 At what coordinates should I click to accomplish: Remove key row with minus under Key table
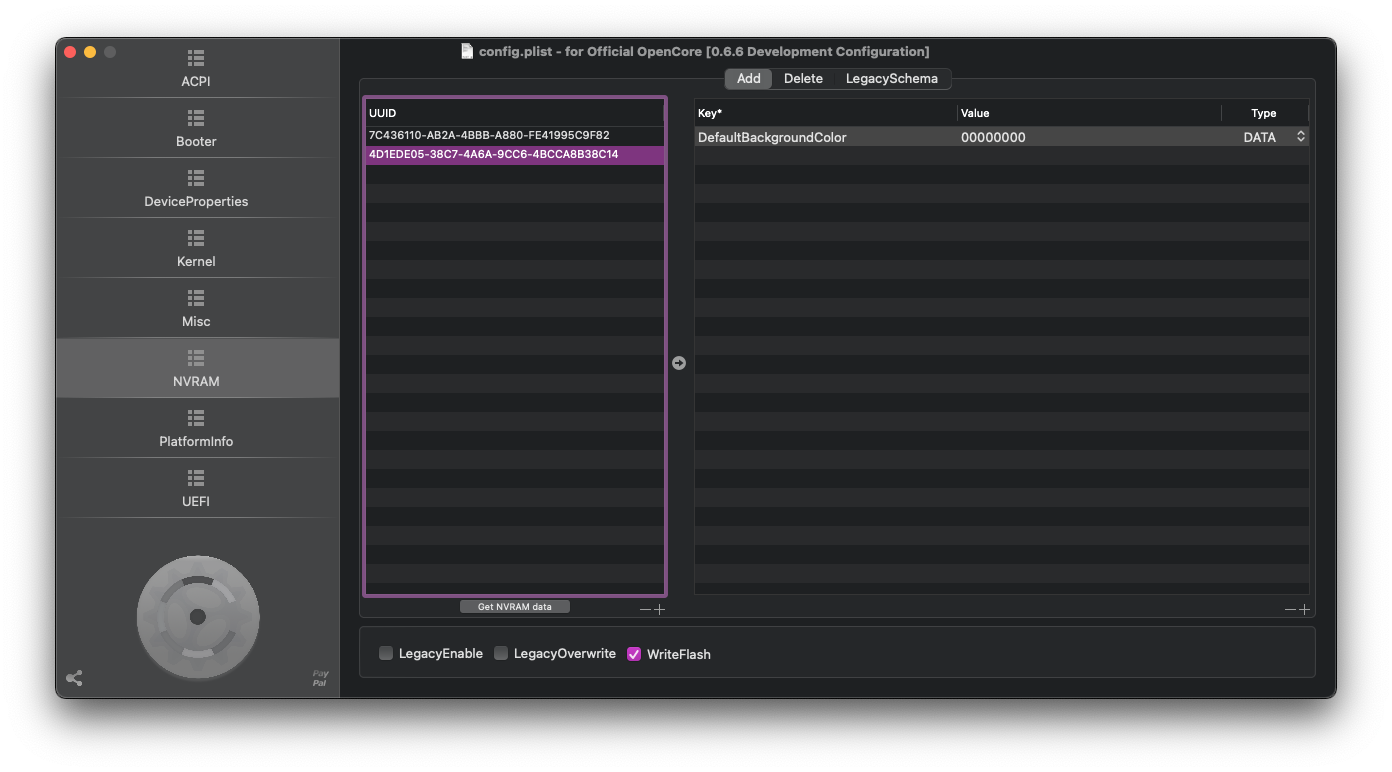[1290, 609]
